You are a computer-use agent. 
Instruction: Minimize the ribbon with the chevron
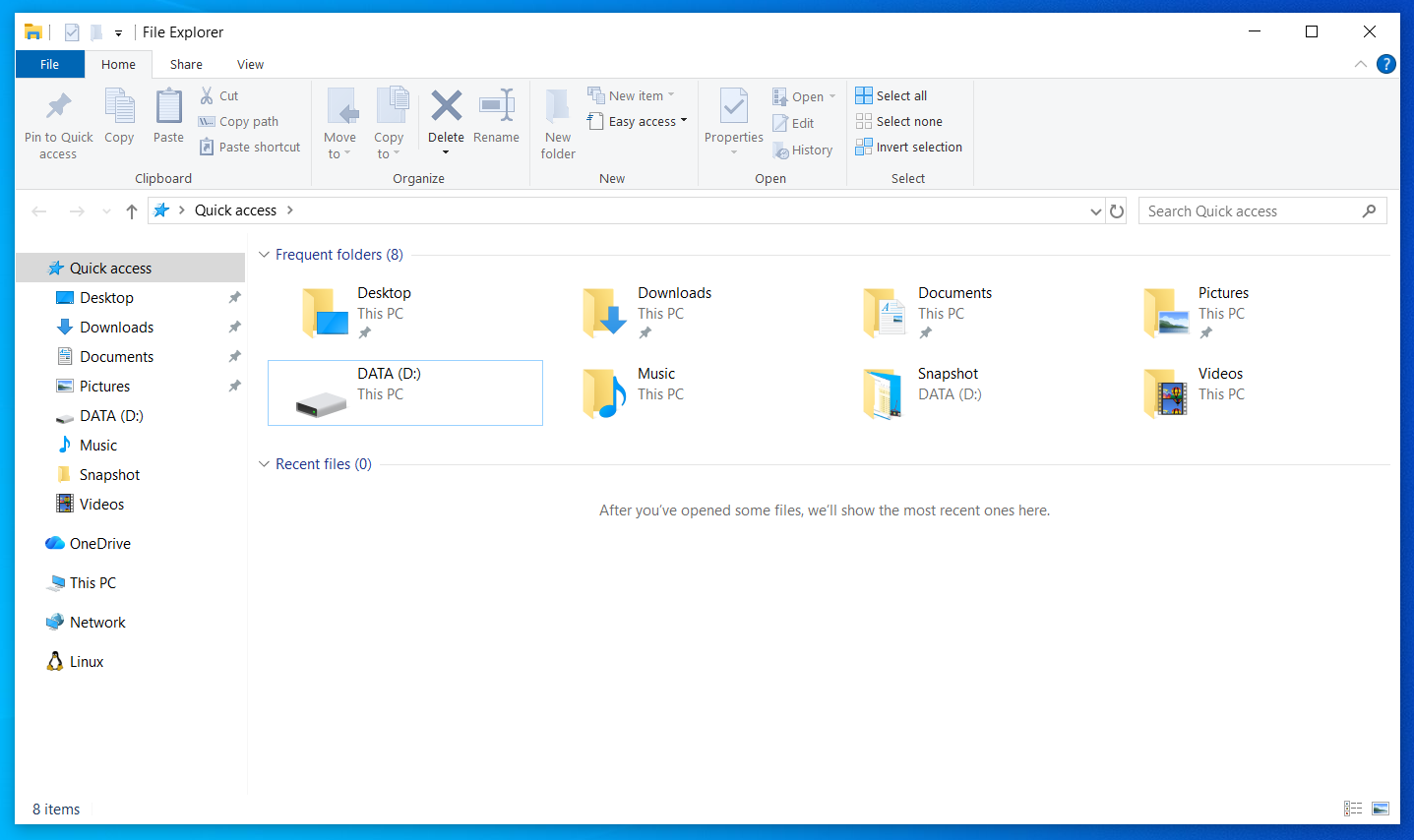pyautogui.click(x=1361, y=64)
